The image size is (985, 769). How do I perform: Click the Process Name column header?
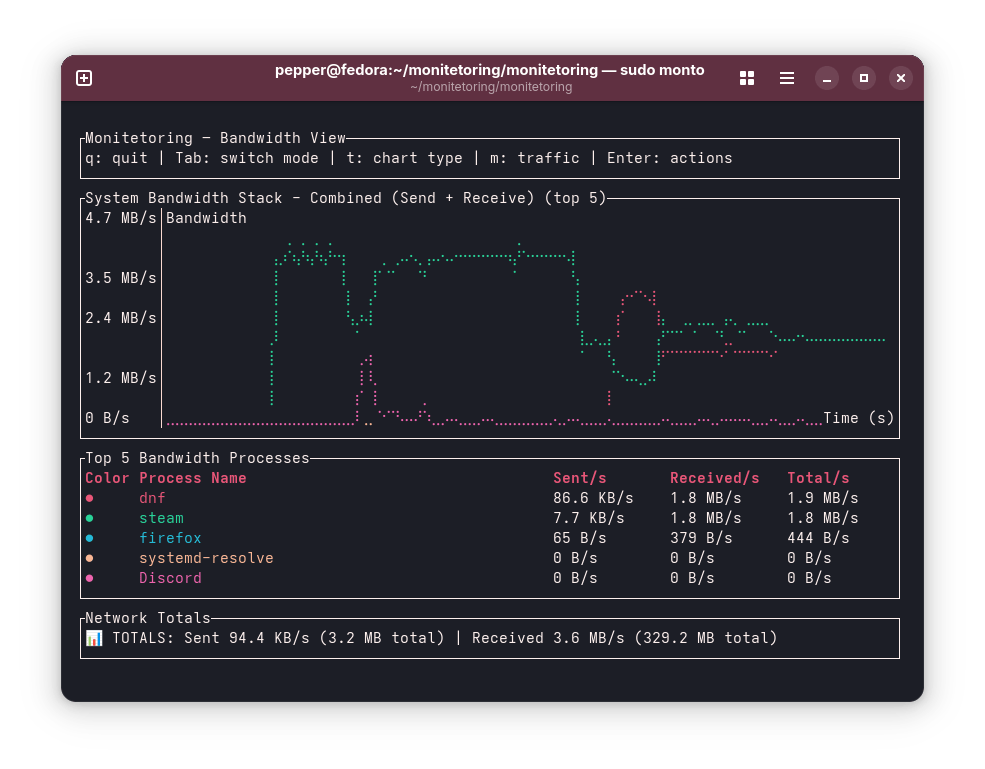193,478
